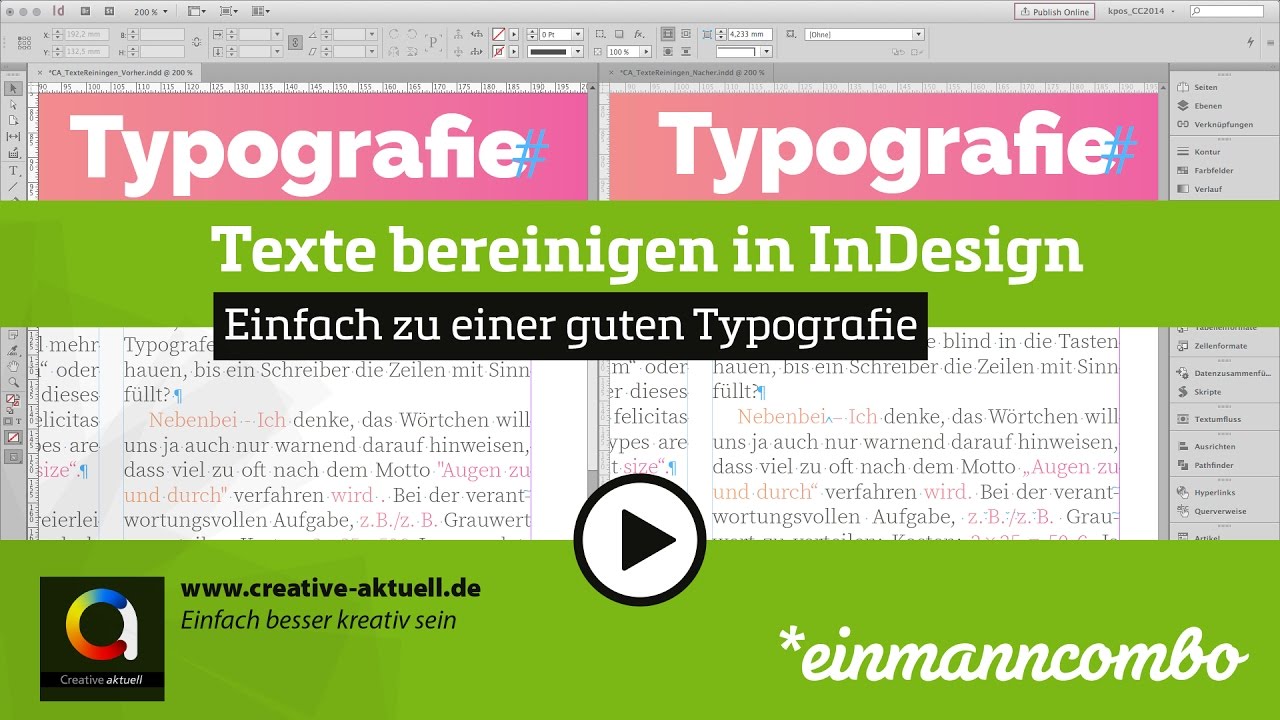The width and height of the screenshot is (1280, 720).
Task: Select the Selection arrow tool
Action: tap(14, 89)
